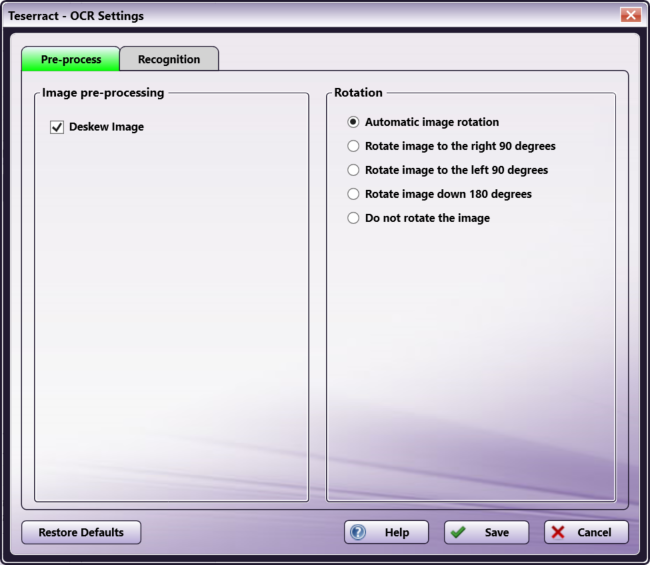Select Rotate image down 180 degrees
The width and height of the screenshot is (650, 565).
coord(353,194)
